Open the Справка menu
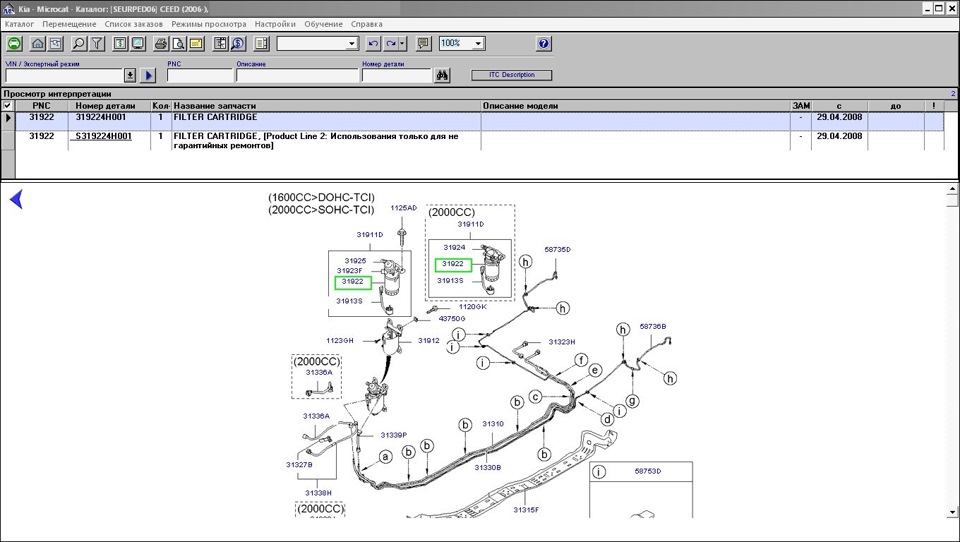Viewport: 960px width, 542px height. (x=367, y=24)
